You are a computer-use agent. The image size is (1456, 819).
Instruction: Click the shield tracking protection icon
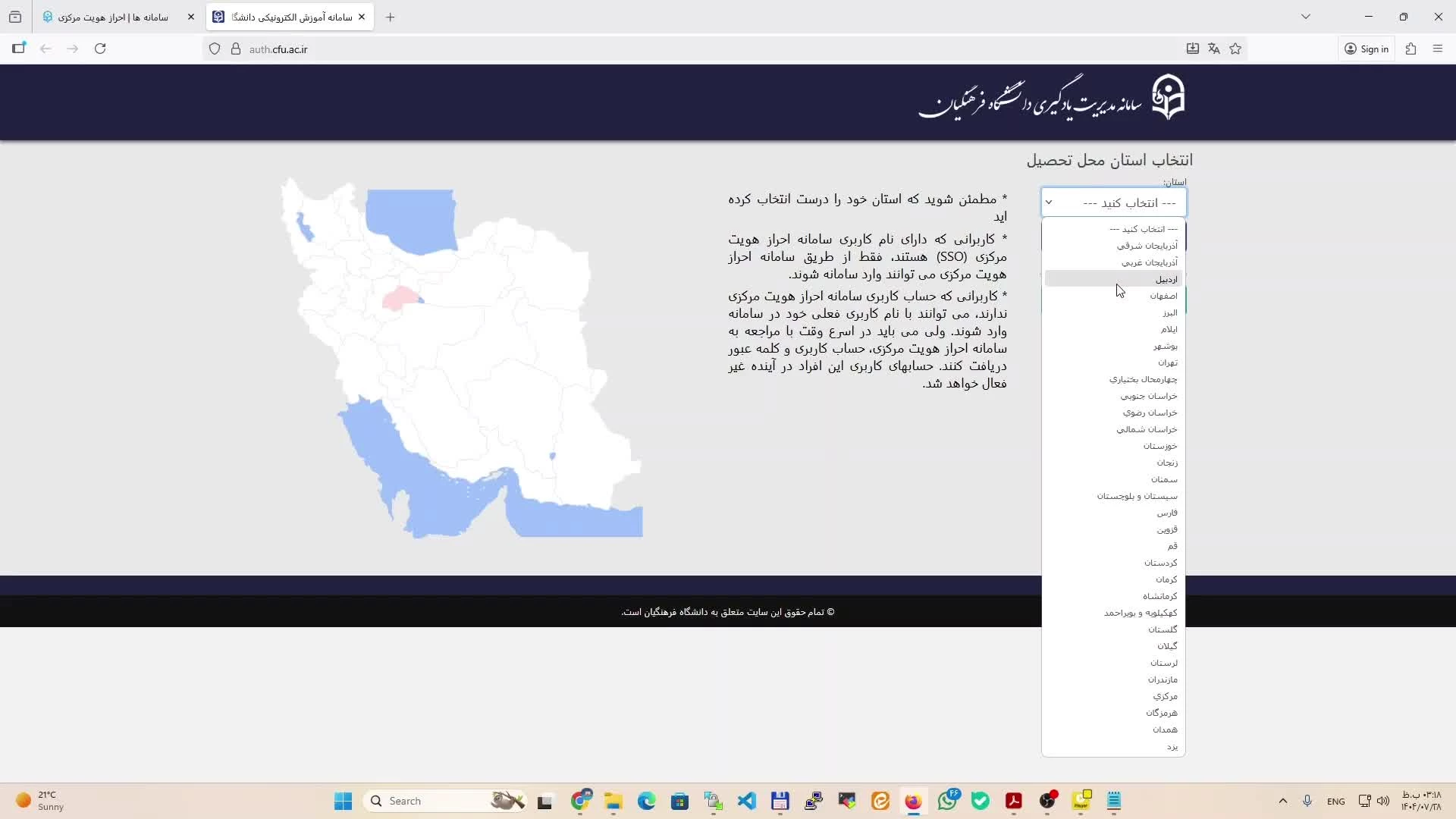[215, 49]
